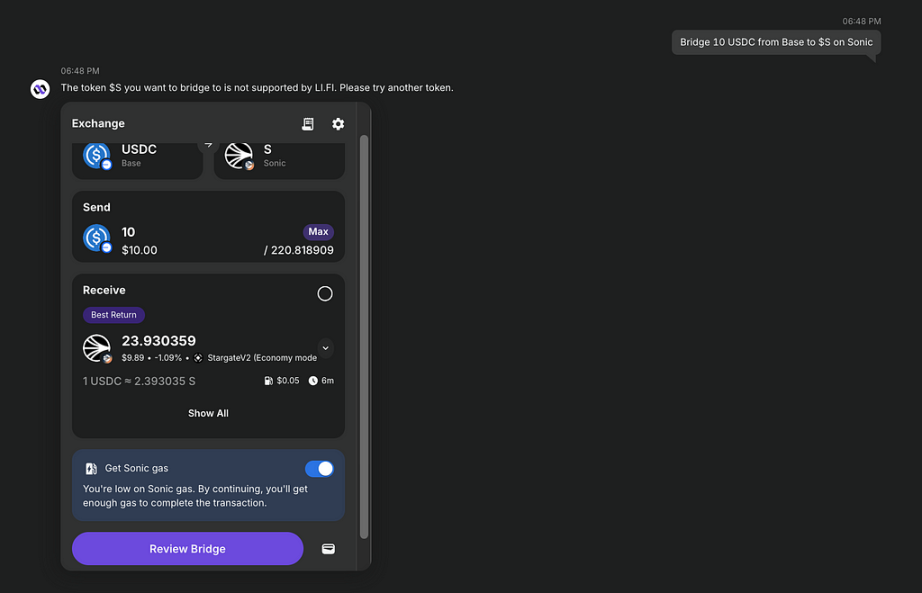Click the send amount field showing 10
The image size is (922, 593).
128,232
